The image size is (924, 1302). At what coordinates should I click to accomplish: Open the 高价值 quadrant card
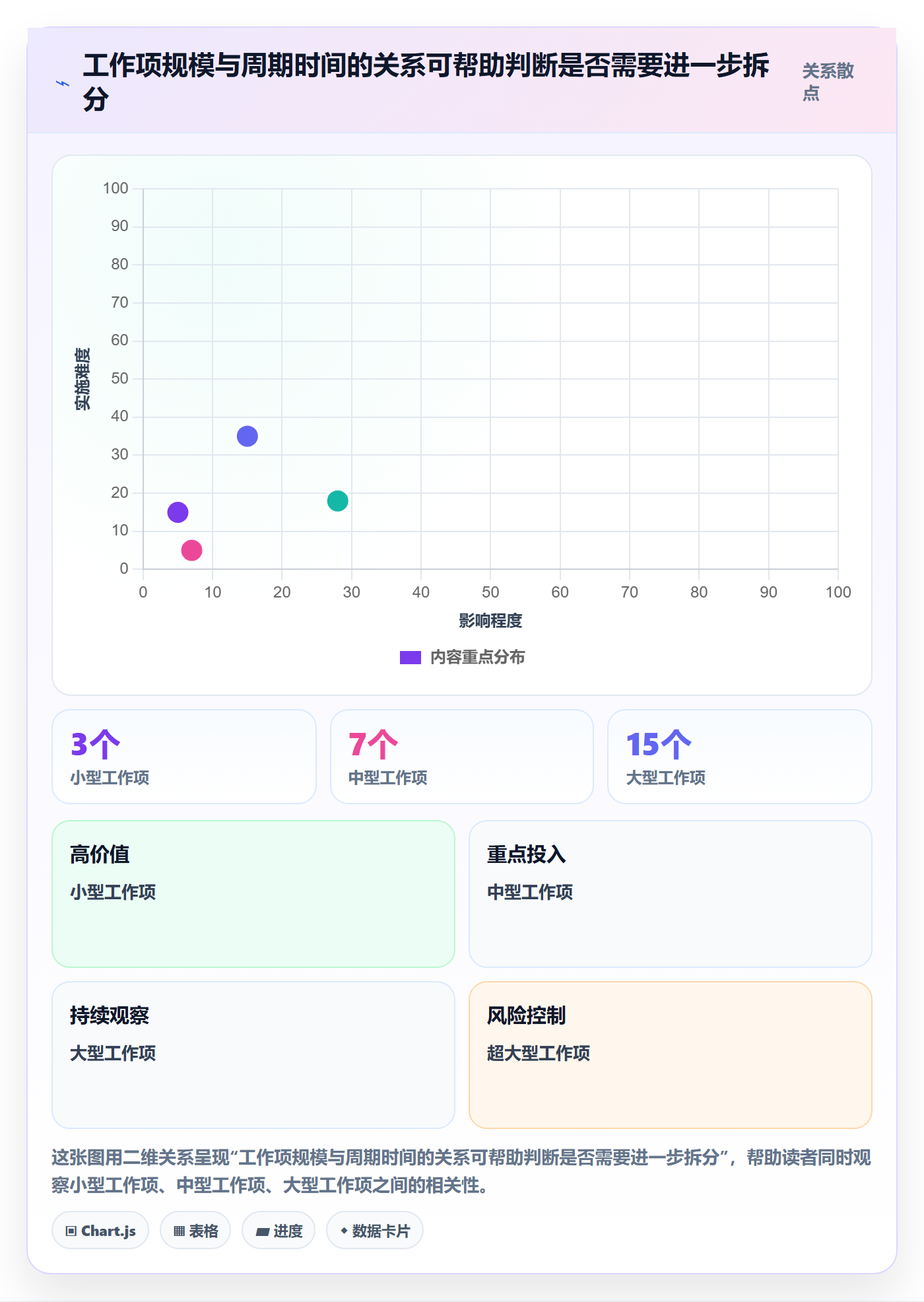point(253,894)
